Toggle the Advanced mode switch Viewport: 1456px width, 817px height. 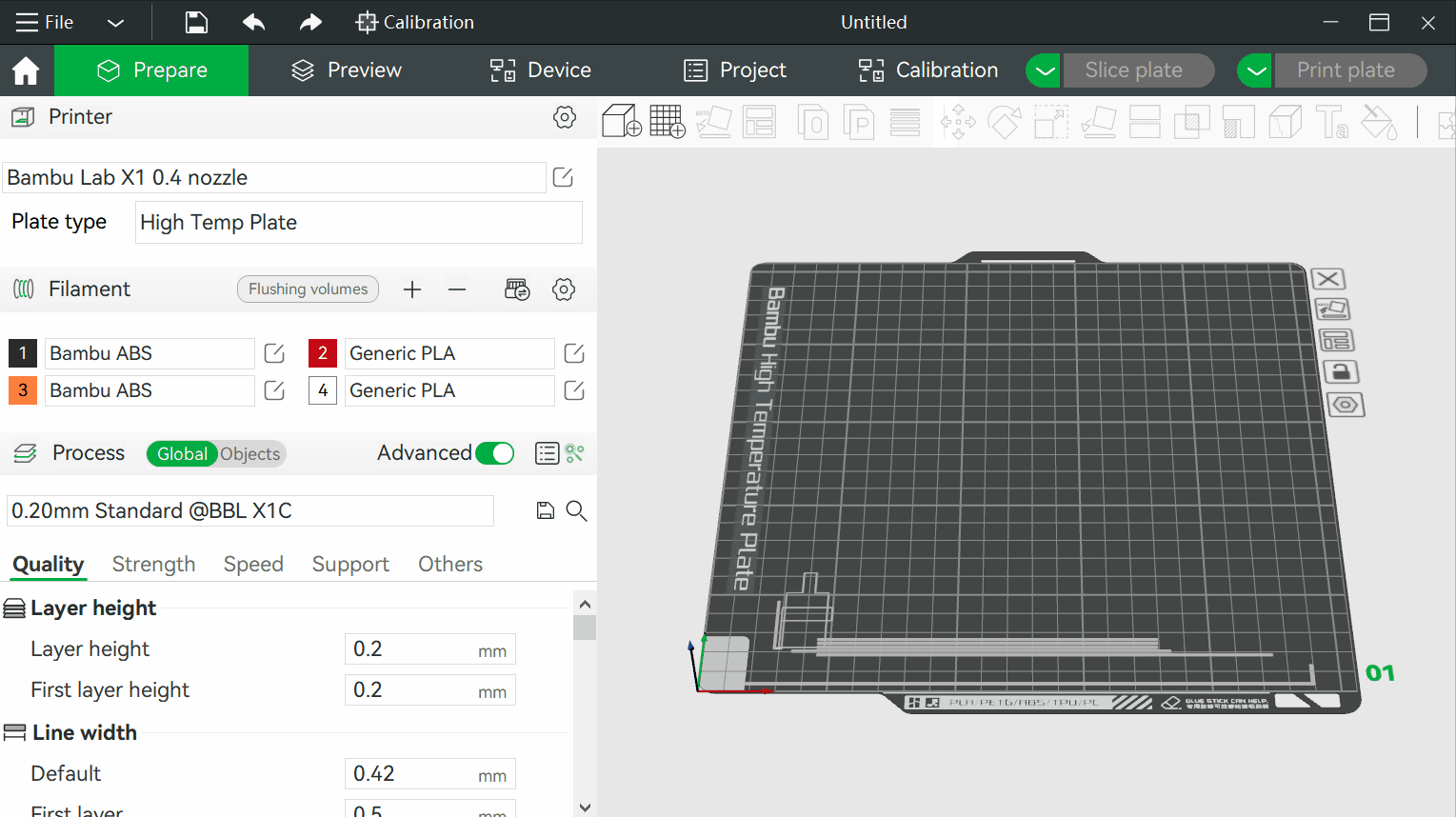(x=495, y=453)
